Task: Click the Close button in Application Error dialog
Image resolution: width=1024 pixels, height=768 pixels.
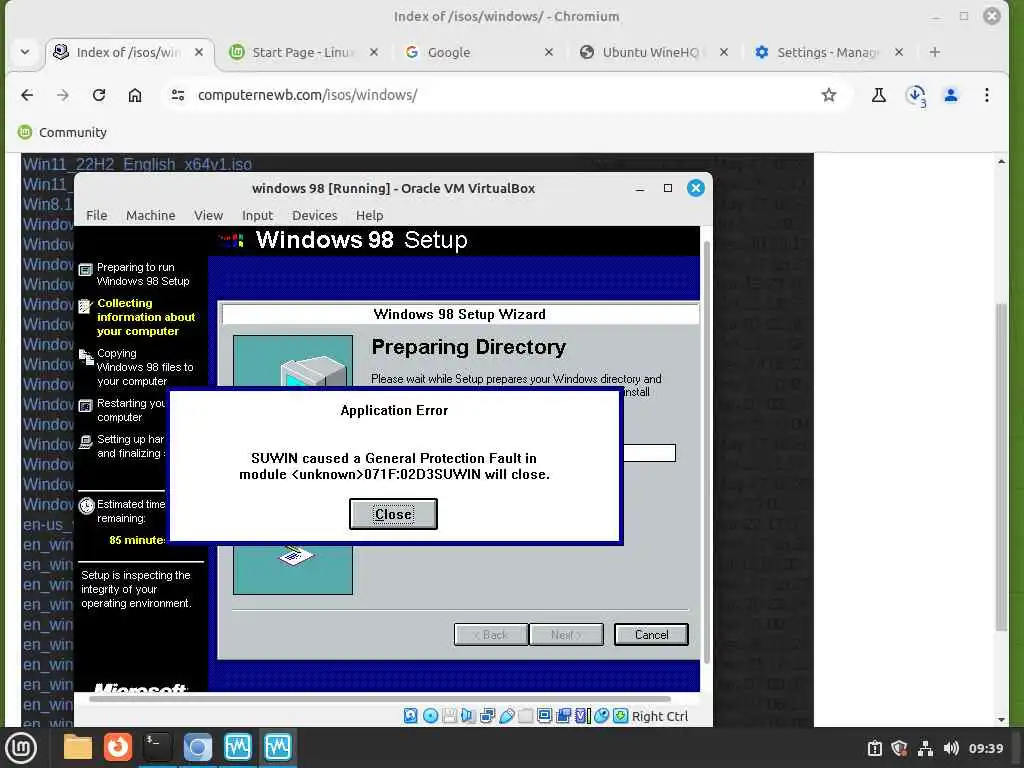Action: [393, 514]
